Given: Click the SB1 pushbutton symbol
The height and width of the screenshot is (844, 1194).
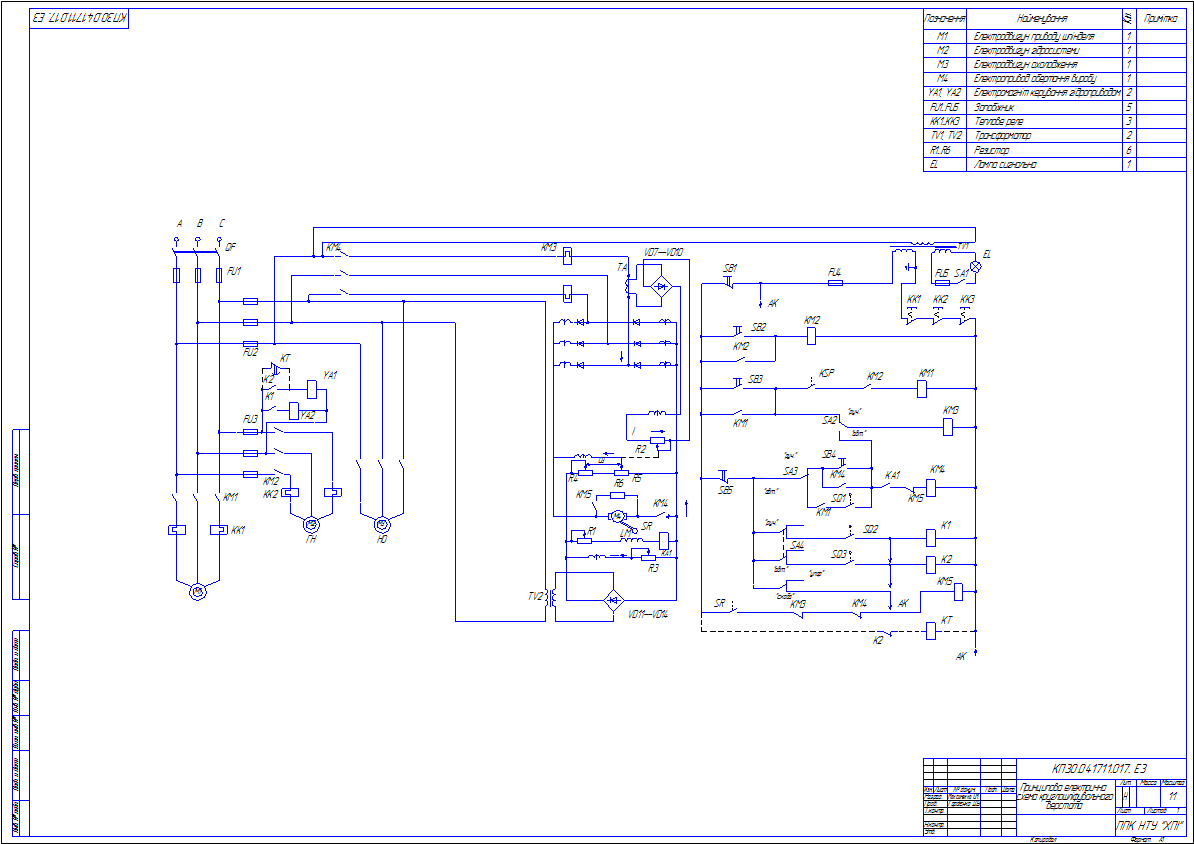Looking at the screenshot, I should point(729,283).
